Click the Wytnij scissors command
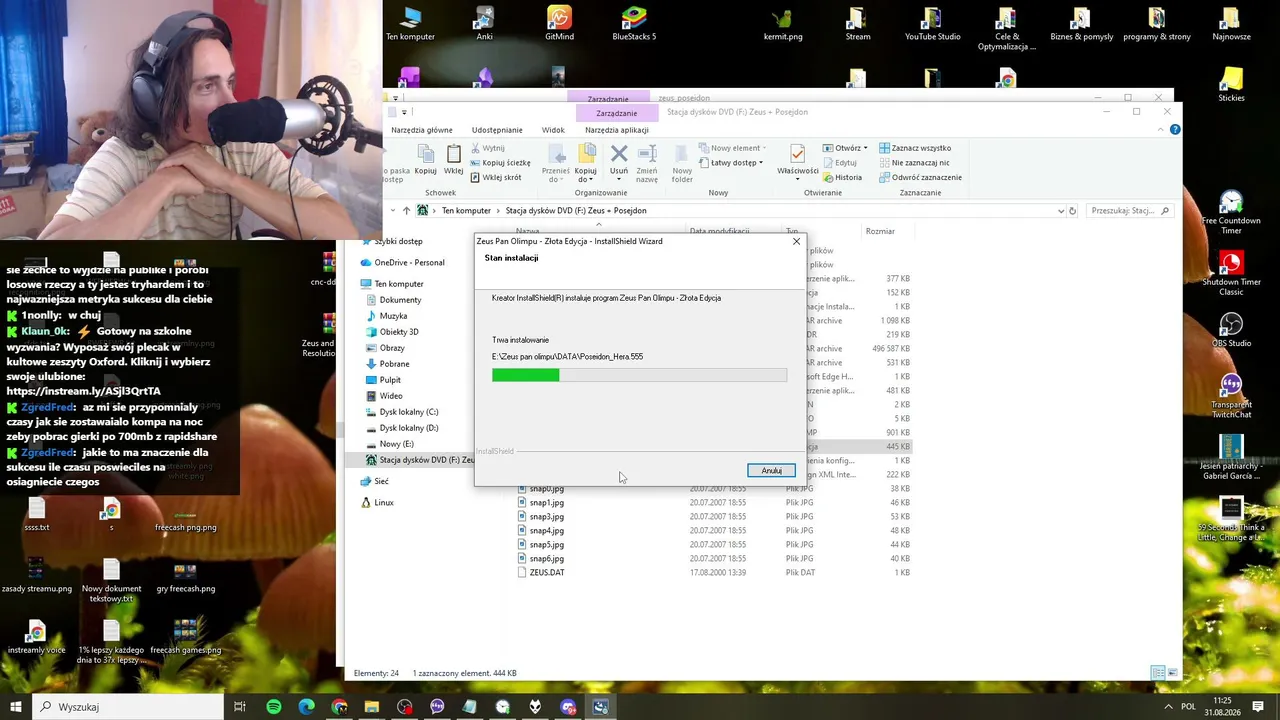Viewport: 1280px width, 720px height. (x=486, y=148)
